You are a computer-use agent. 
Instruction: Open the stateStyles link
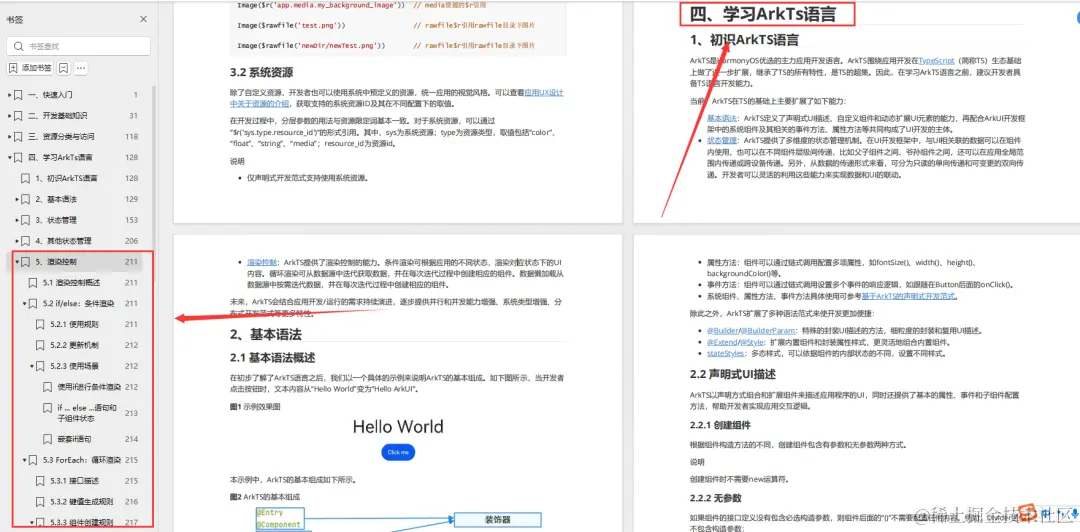725,354
